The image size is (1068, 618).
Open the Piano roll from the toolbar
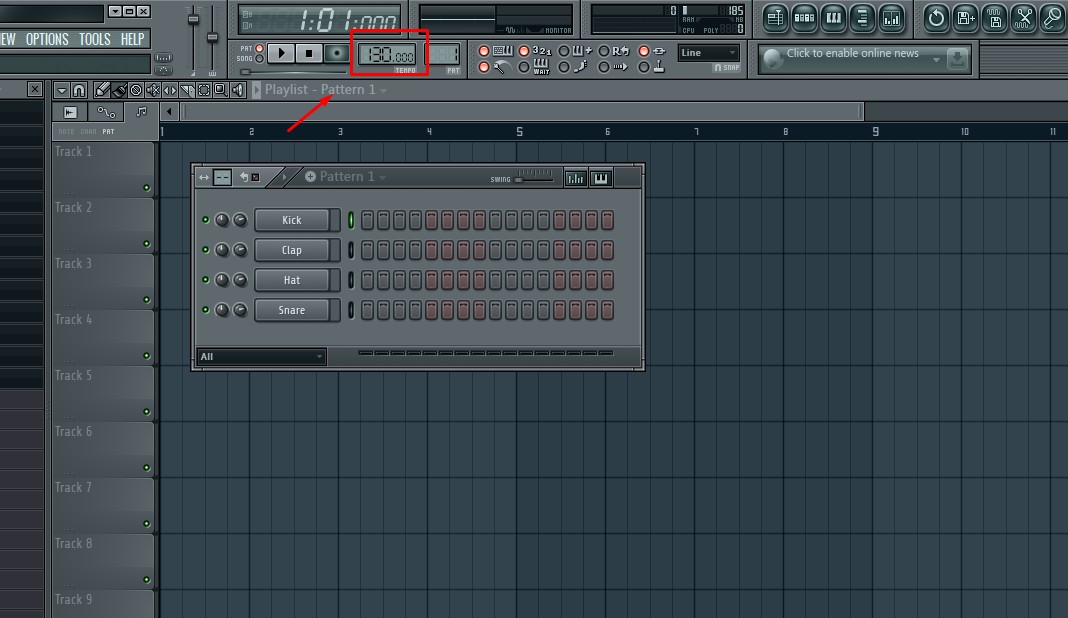(833, 18)
